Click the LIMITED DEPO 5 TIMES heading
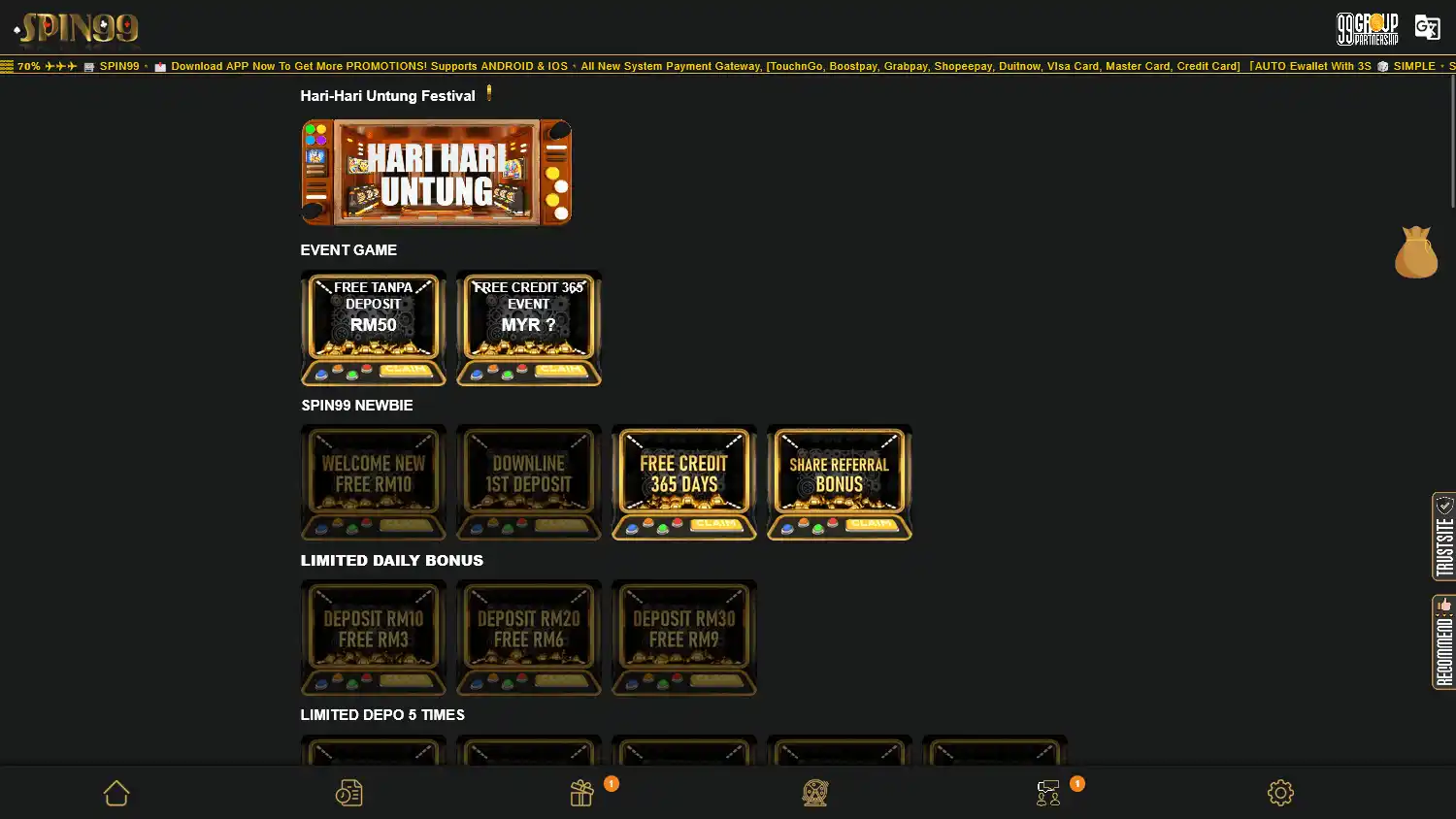Screen dimensions: 1456x819 tap(382, 715)
